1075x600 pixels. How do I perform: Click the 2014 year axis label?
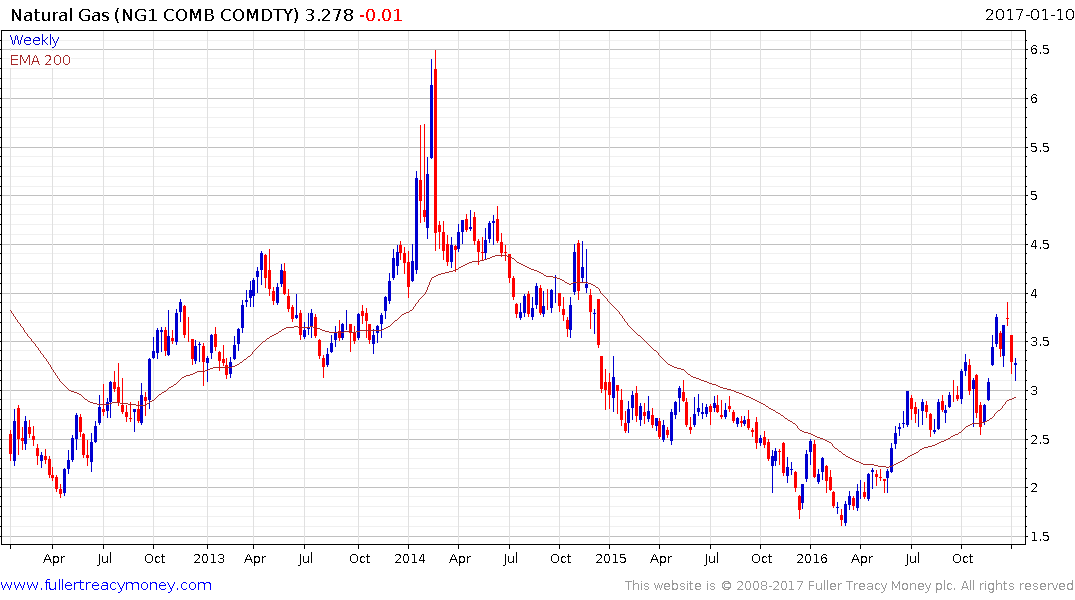[410, 558]
